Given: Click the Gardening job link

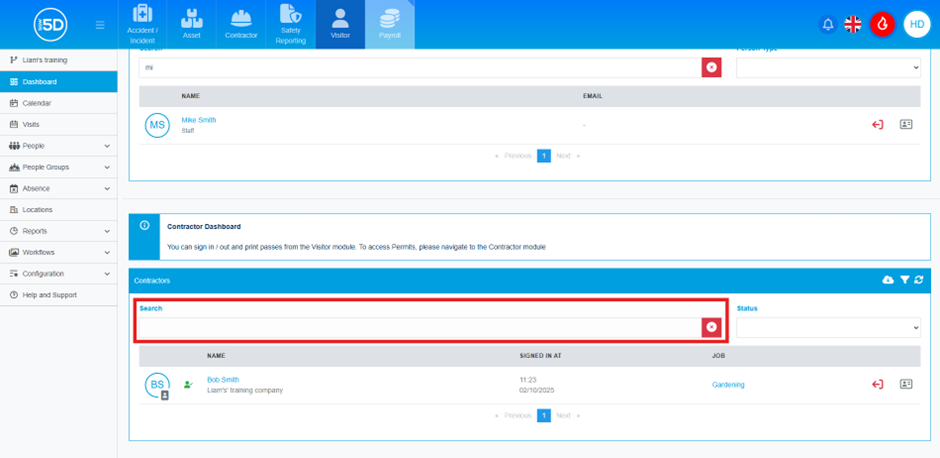Looking at the screenshot, I should click(x=728, y=384).
